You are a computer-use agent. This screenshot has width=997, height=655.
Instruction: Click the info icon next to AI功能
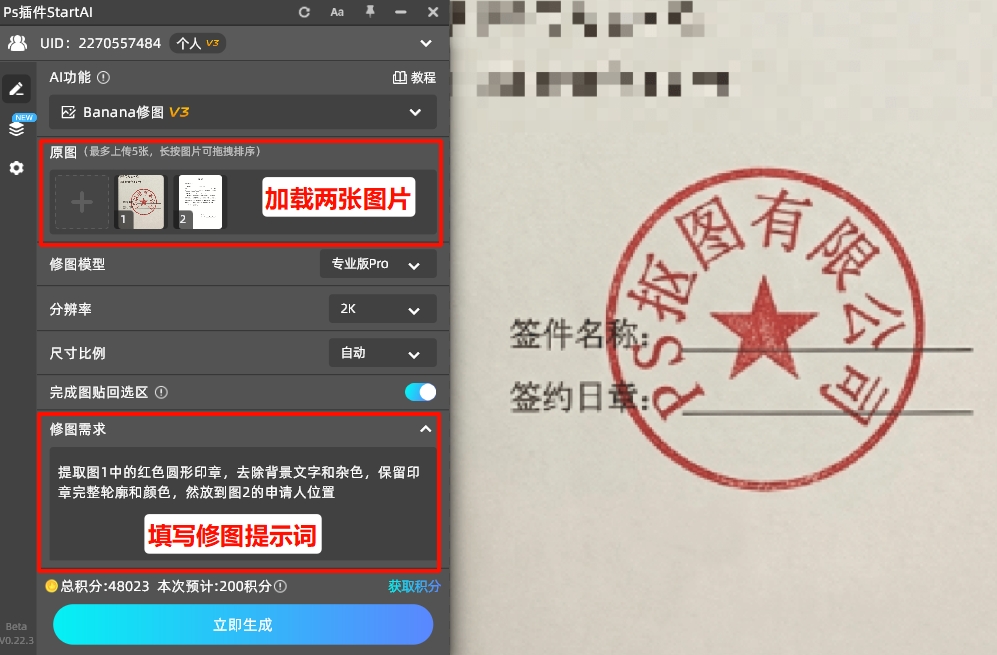coord(103,77)
